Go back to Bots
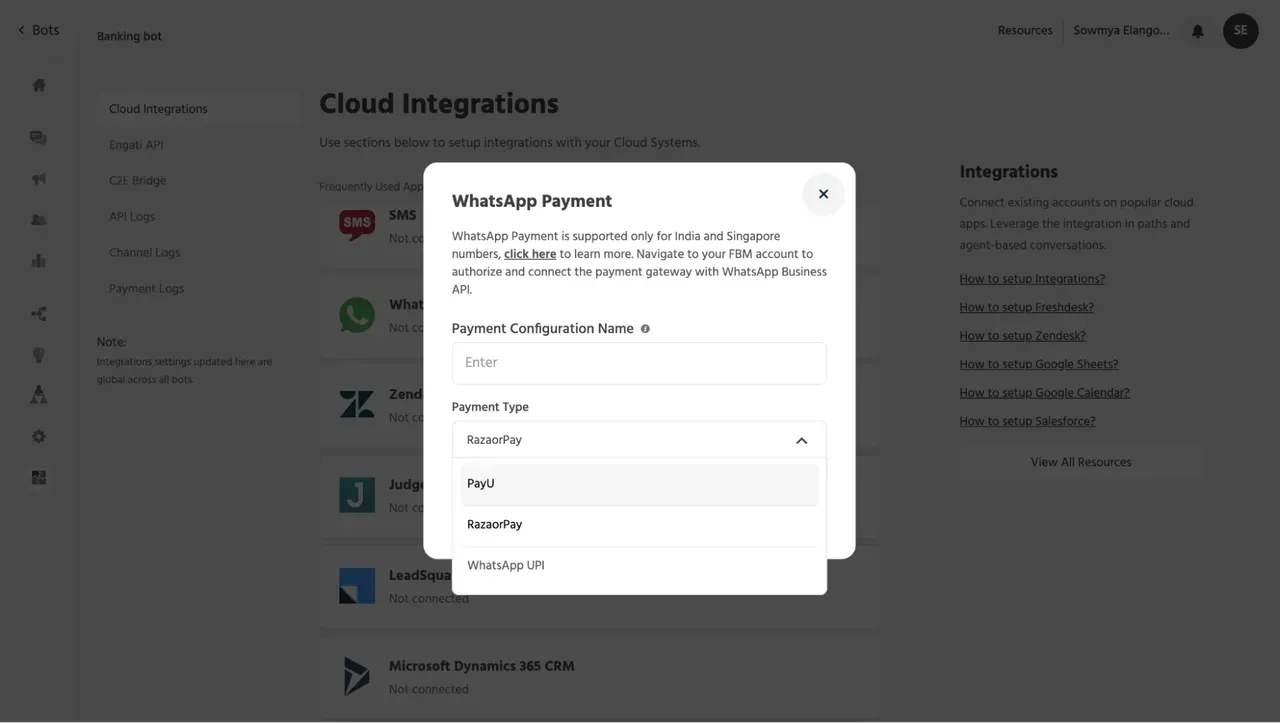The image size is (1280, 723). (x=38, y=30)
